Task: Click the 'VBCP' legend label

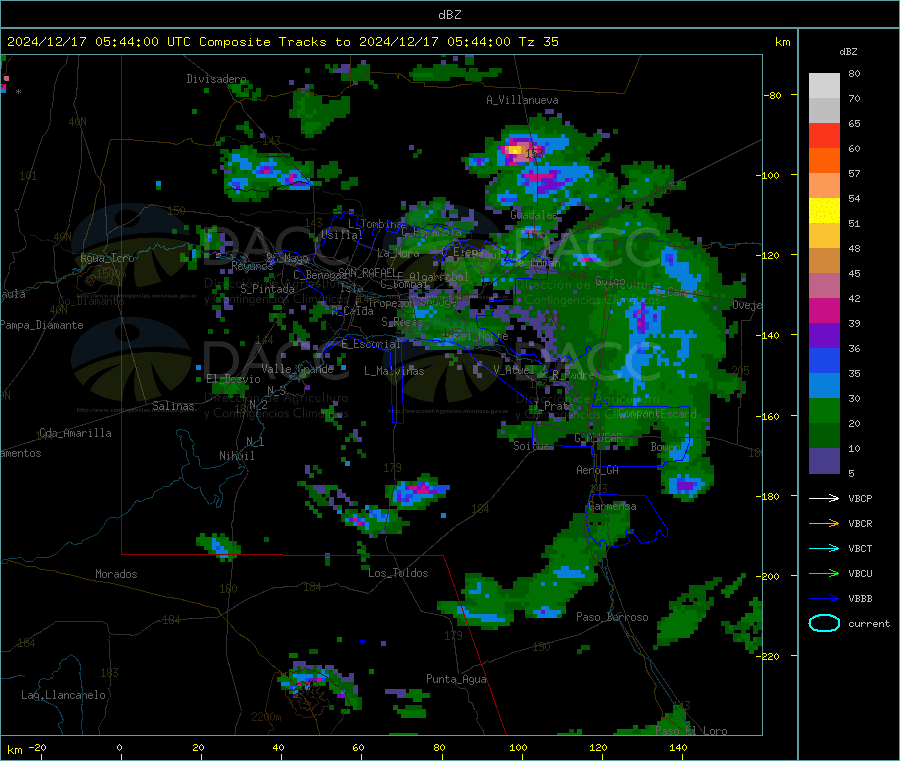Action: tap(860, 498)
